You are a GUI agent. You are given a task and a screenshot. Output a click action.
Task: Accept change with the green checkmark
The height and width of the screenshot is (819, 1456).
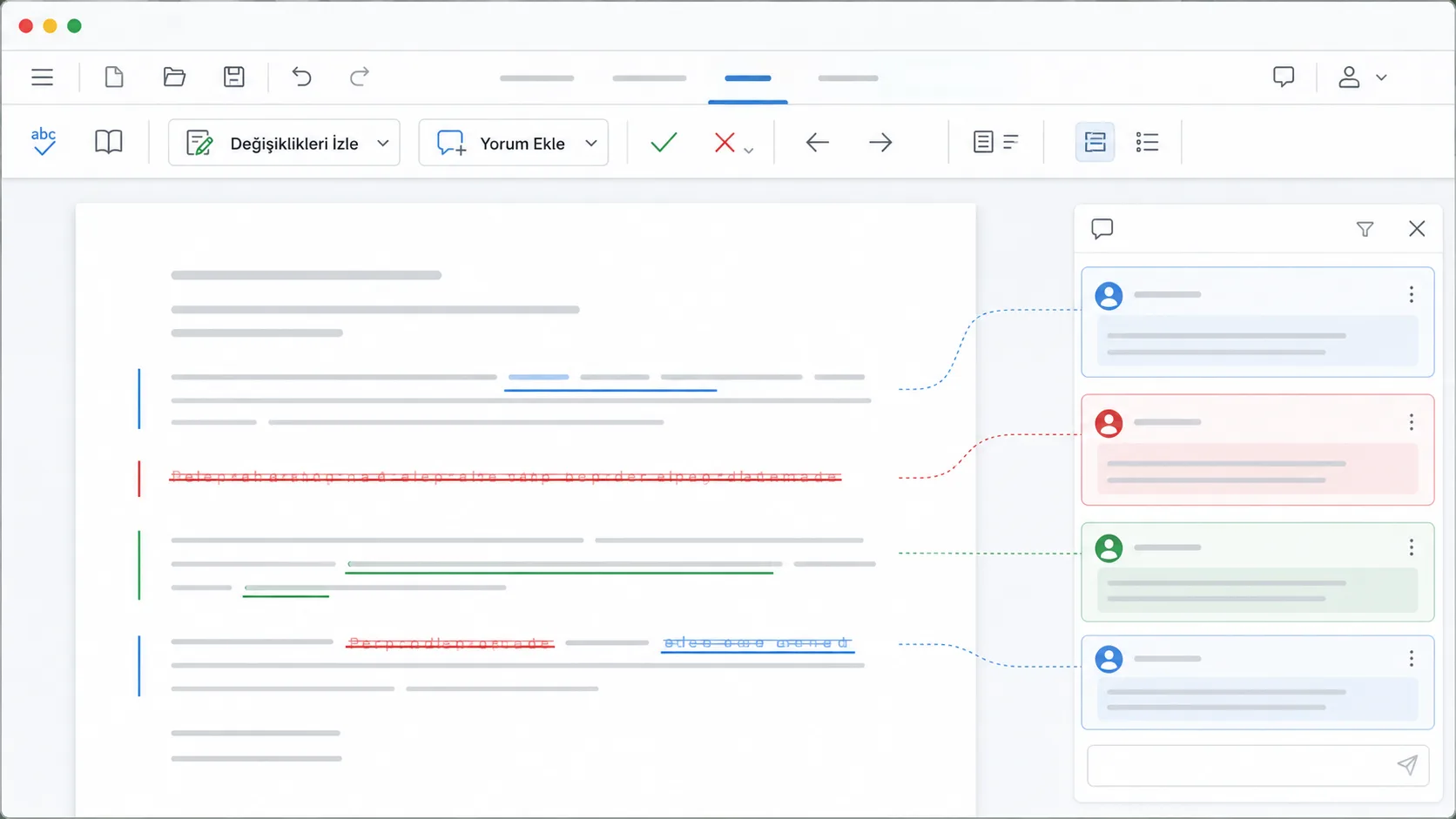(x=664, y=142)
